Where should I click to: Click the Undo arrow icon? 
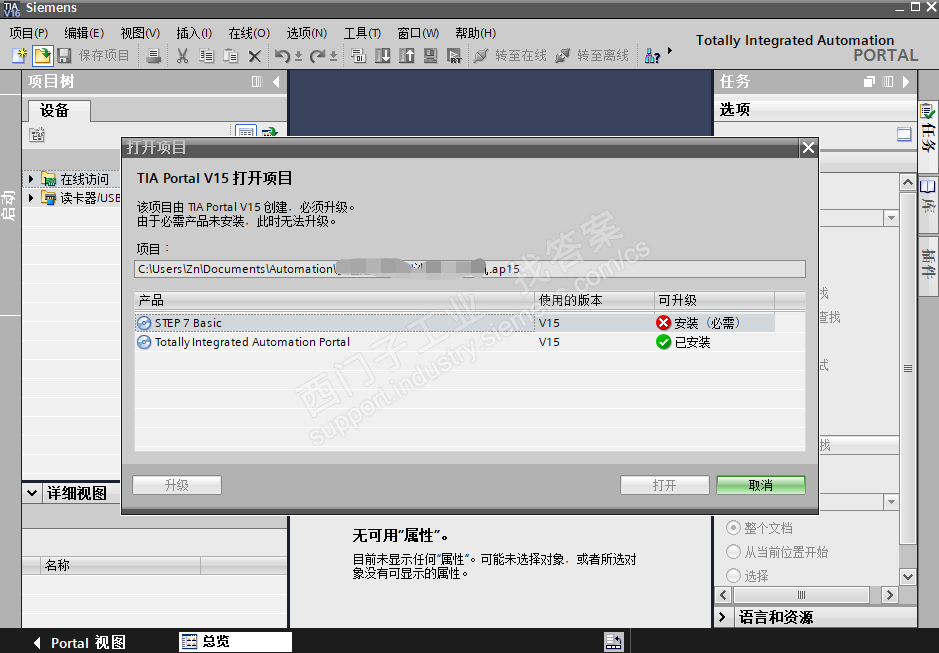282,56
